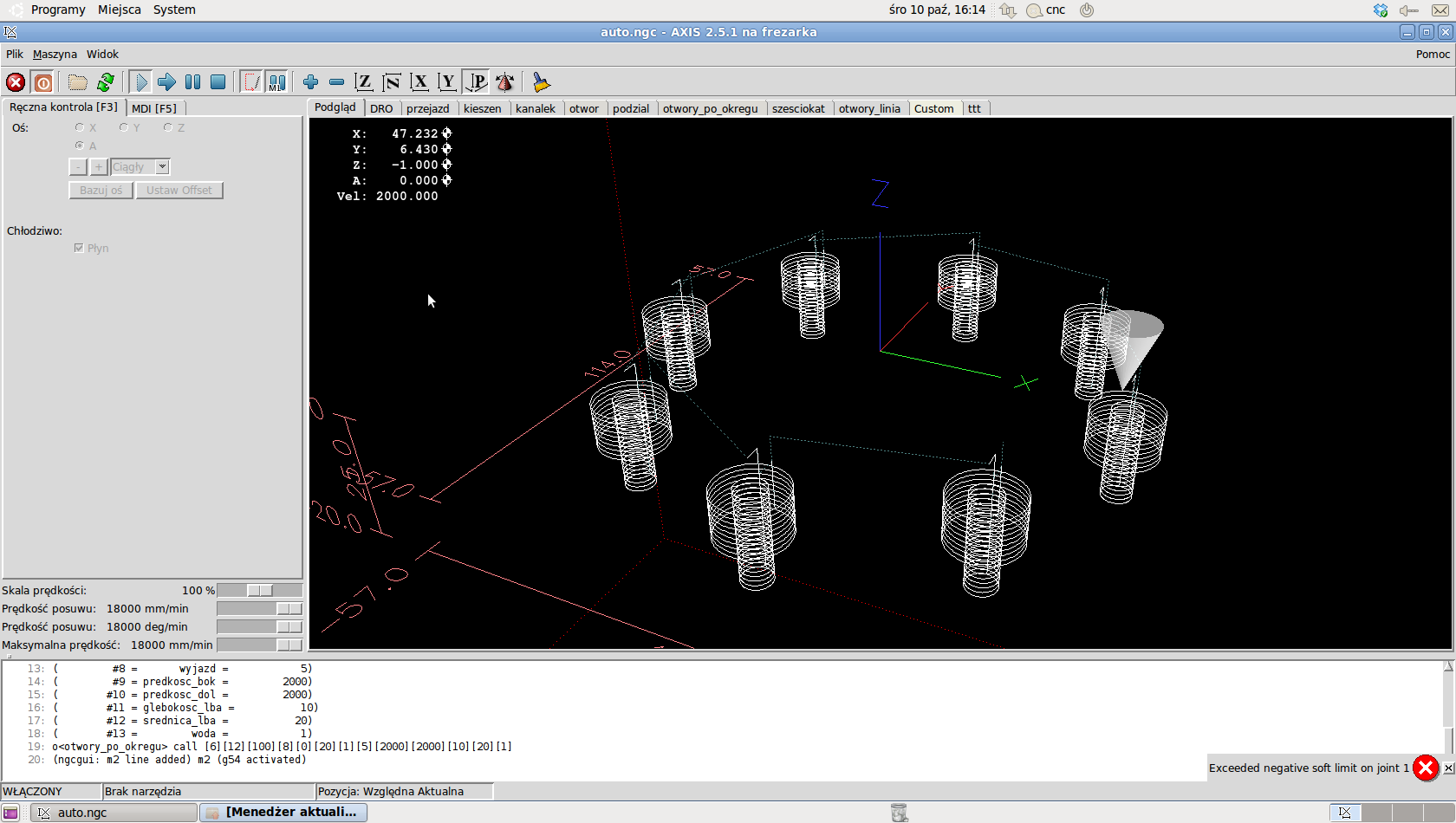Screen dimensions: 1456x823
Task: Select axis A radio button
Action: point(80,146)
